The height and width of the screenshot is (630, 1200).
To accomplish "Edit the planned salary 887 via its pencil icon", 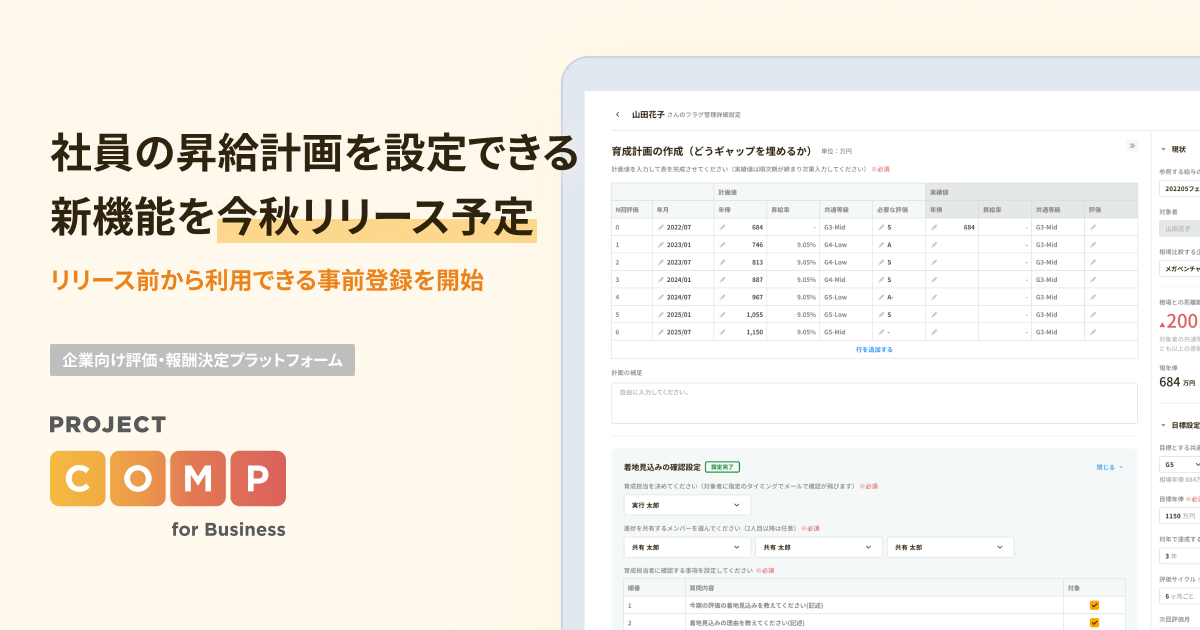I will pos(722,280).
